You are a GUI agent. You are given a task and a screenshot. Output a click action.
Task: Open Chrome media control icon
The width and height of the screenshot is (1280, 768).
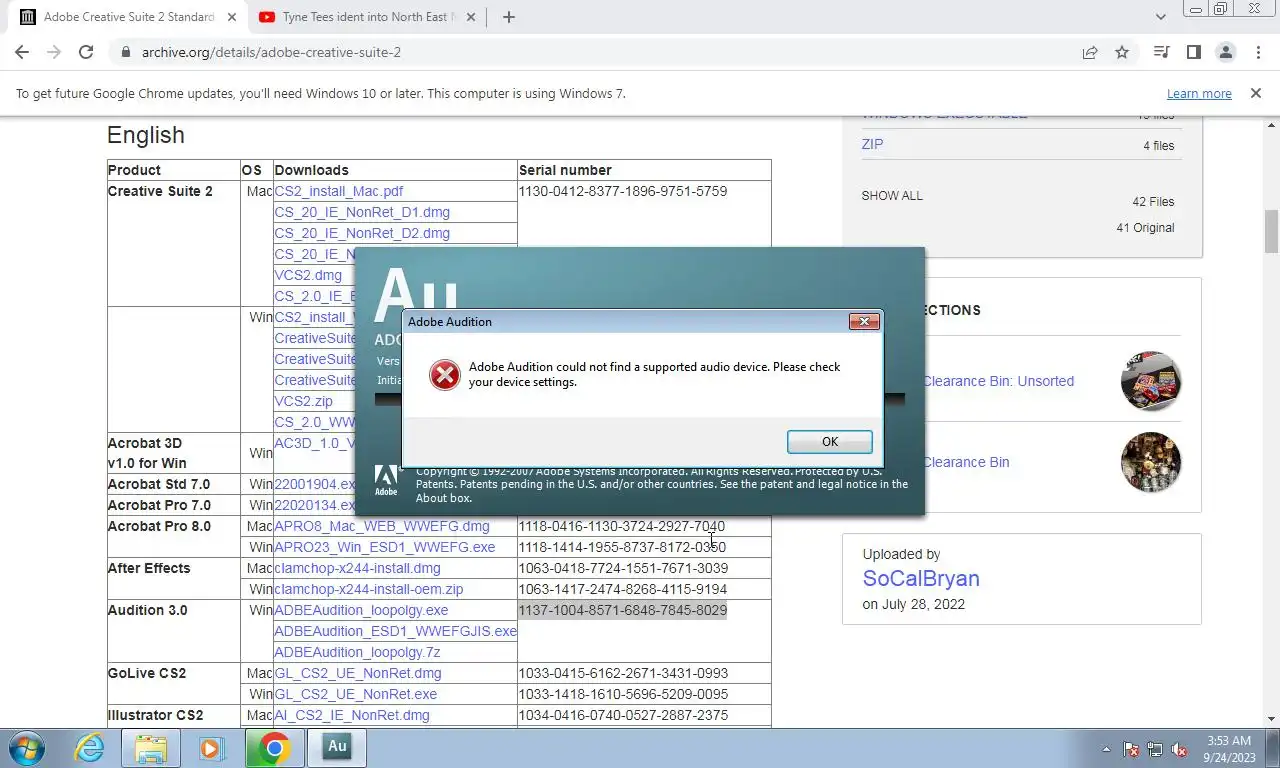point(1161,52)
